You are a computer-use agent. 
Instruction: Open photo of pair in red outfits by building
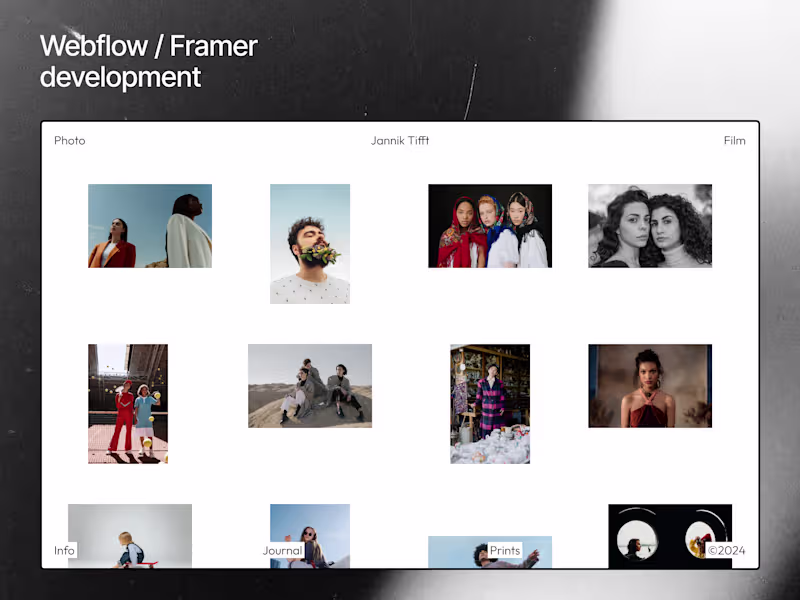[x=128, y=404]
